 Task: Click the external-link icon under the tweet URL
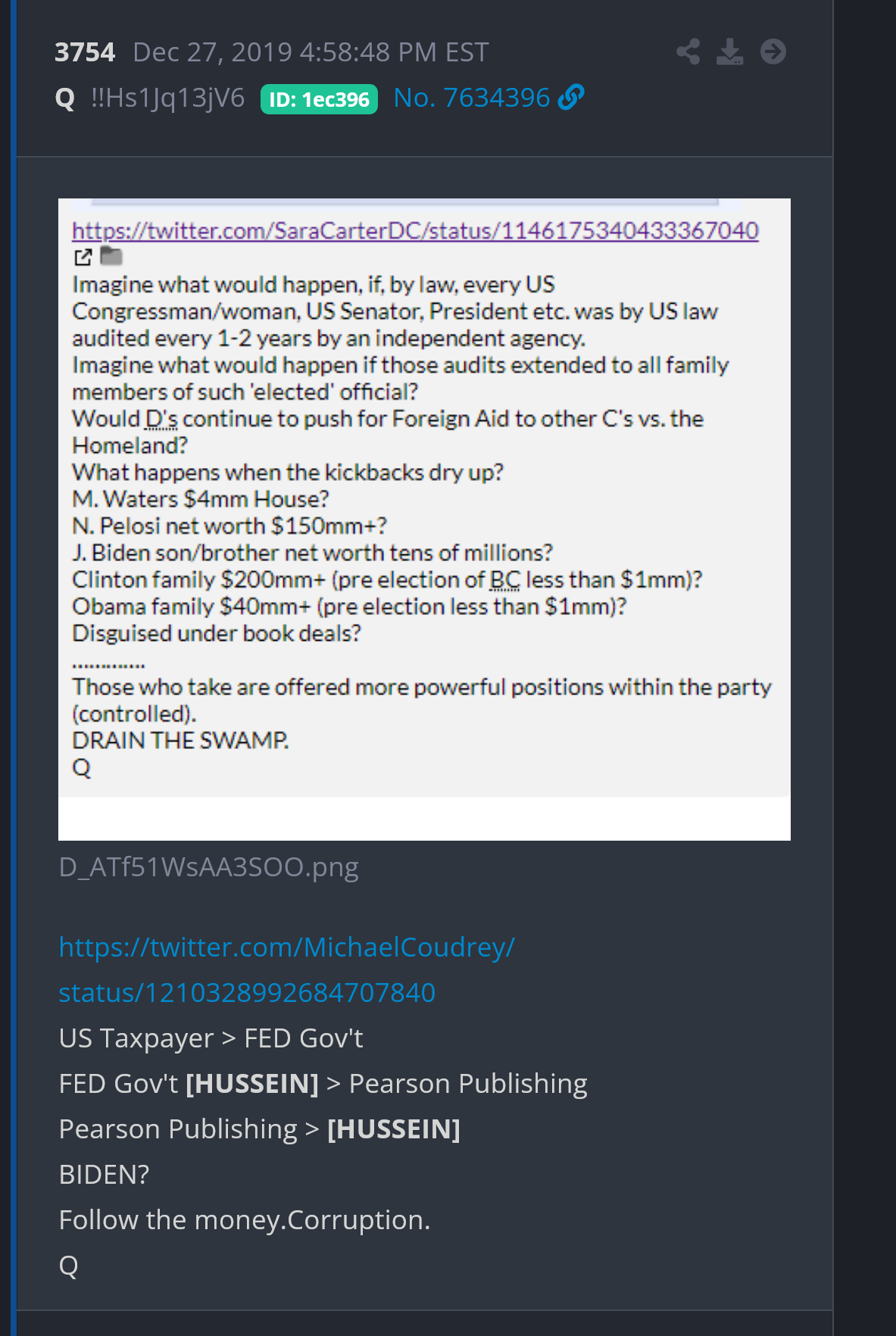tap(83, 257)
